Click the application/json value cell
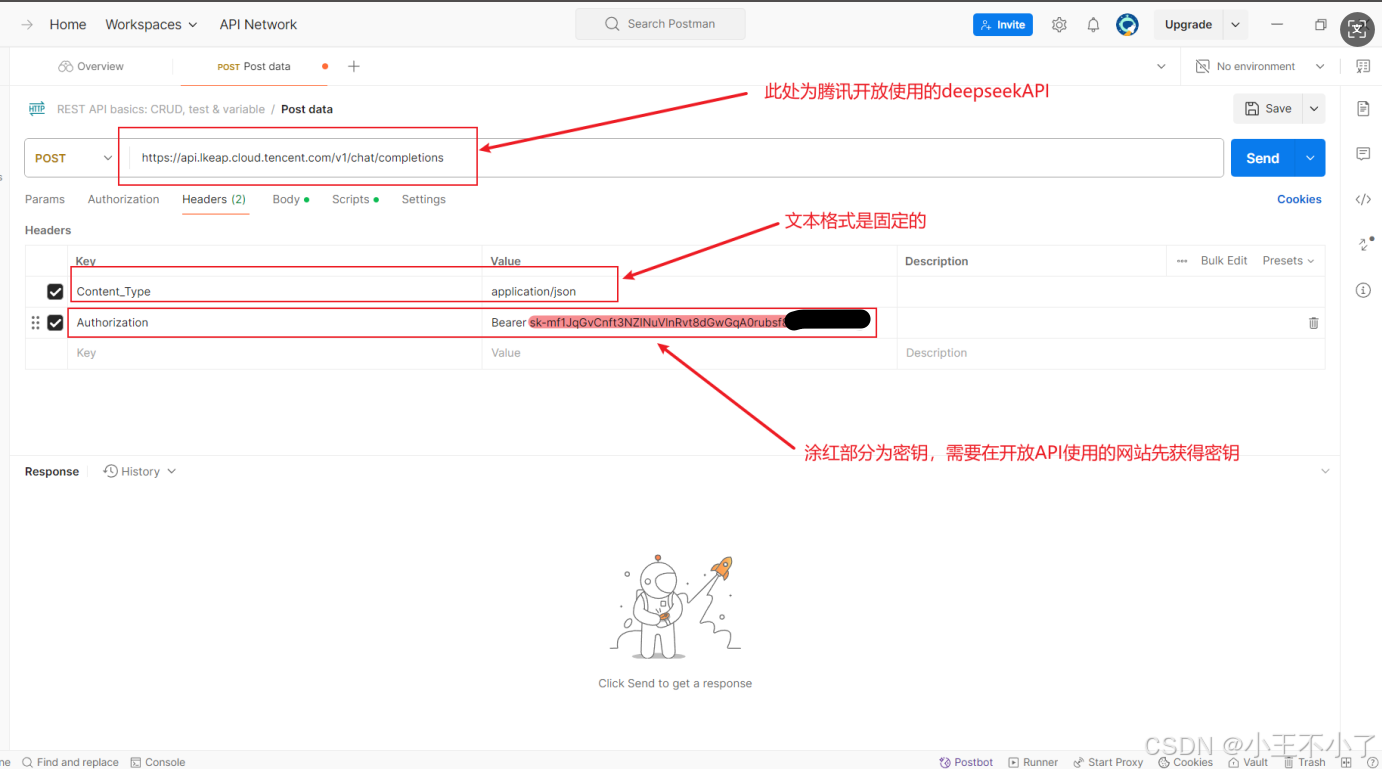1382x769 pixels. click(x=690, y=292)
